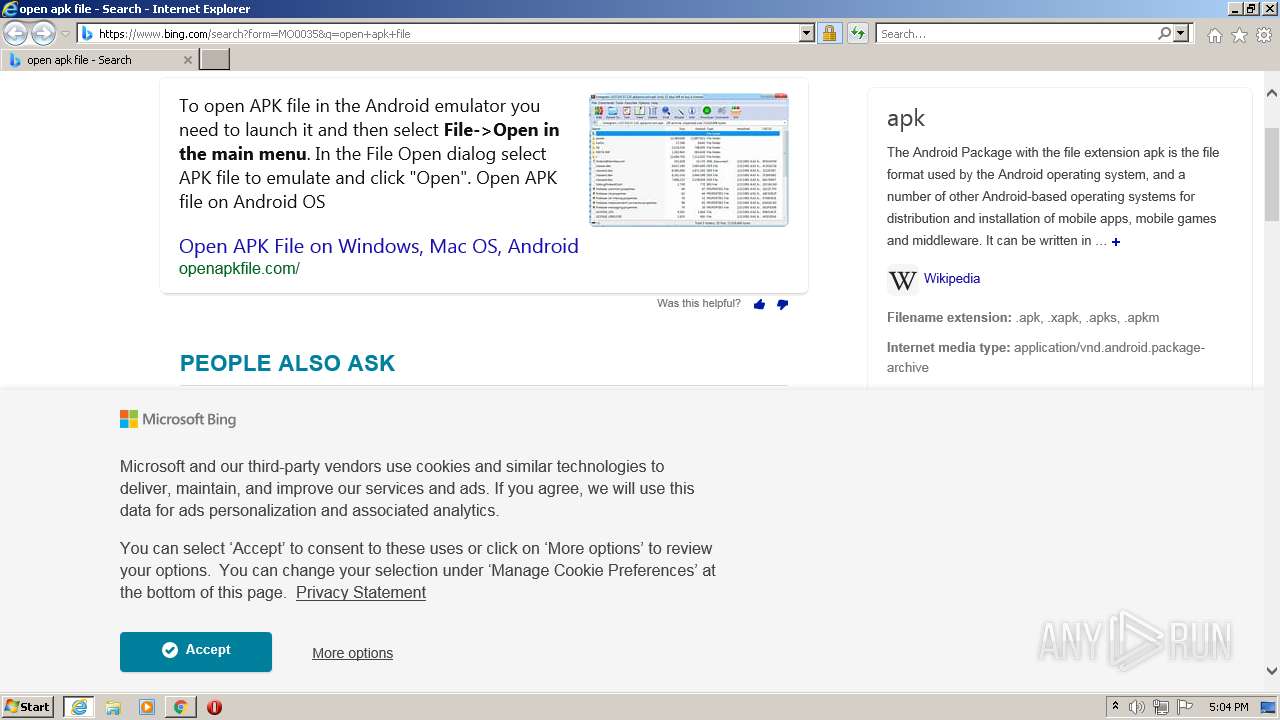1280x720 pixels.
Task: Click the Internet Explorer taskbar icon
Action: coord(78,707)
